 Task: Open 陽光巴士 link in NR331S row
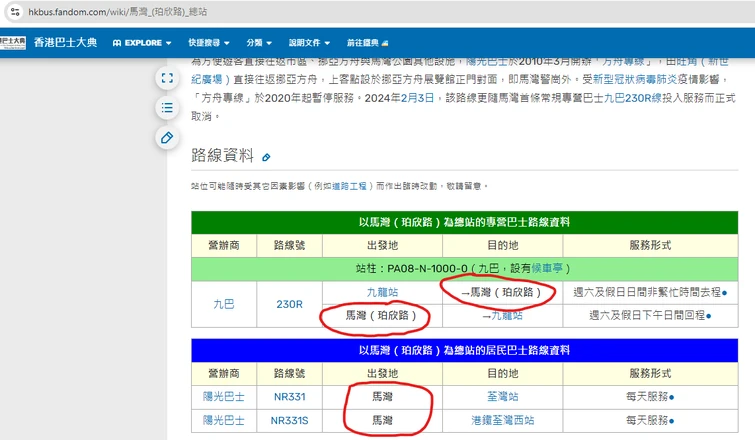point(224,420)
